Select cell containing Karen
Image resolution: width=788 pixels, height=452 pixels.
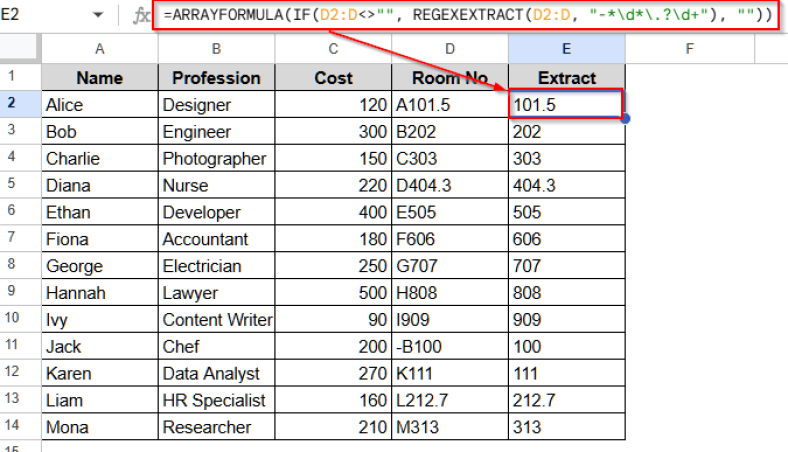[x=100, y=373]
